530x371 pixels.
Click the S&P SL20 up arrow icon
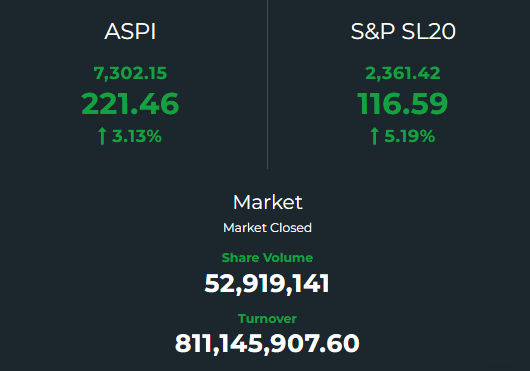tap(374, 136)
